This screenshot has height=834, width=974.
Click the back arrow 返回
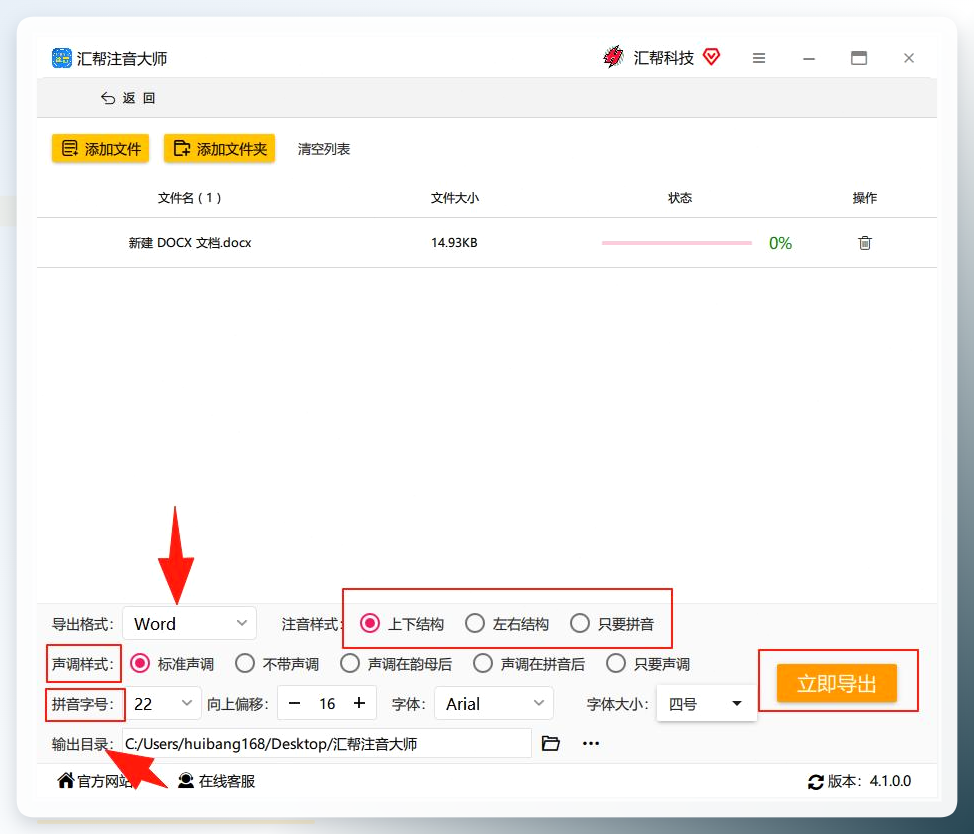coord(128,98)
